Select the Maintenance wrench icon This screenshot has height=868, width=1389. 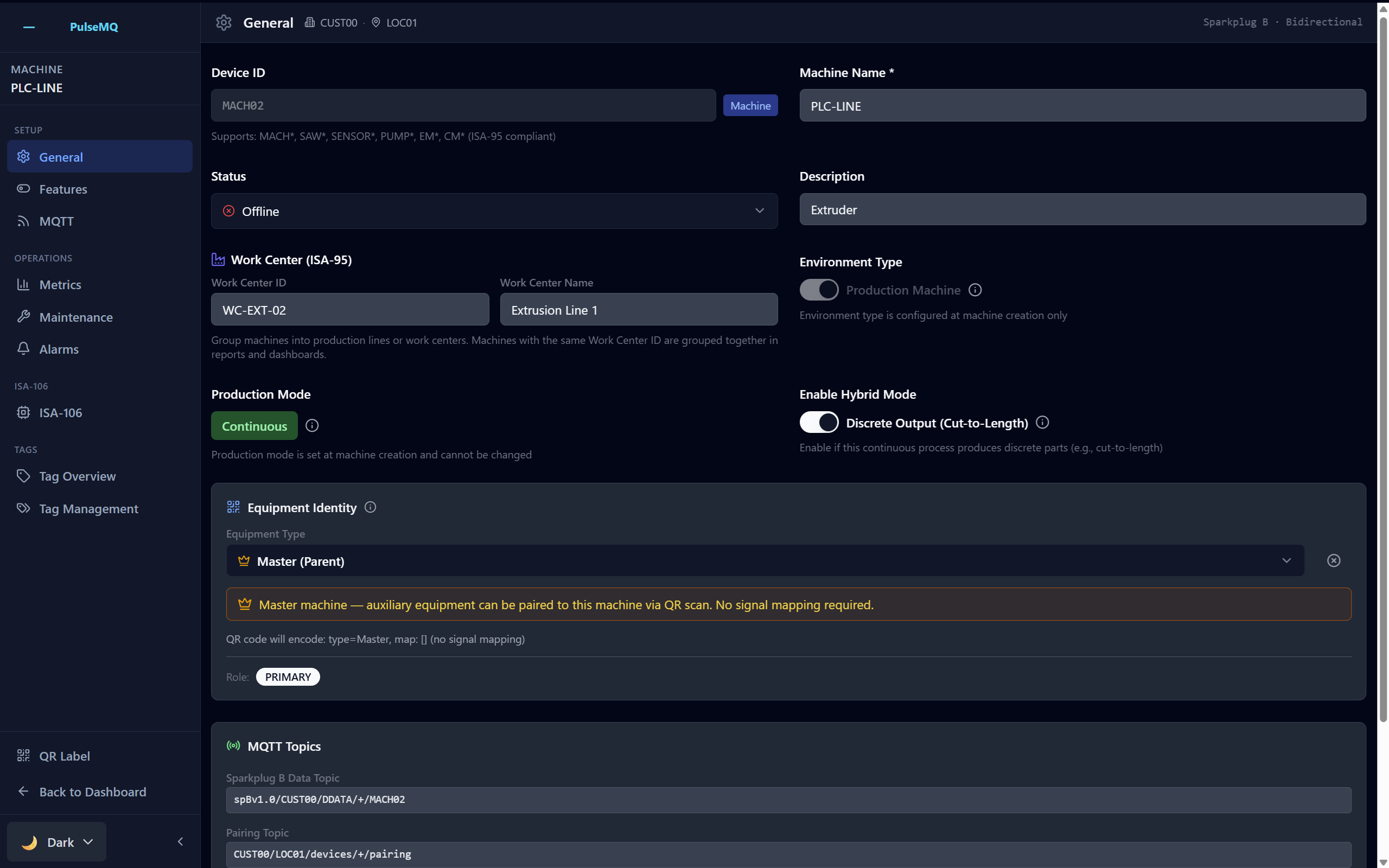[x=24, y=316]
